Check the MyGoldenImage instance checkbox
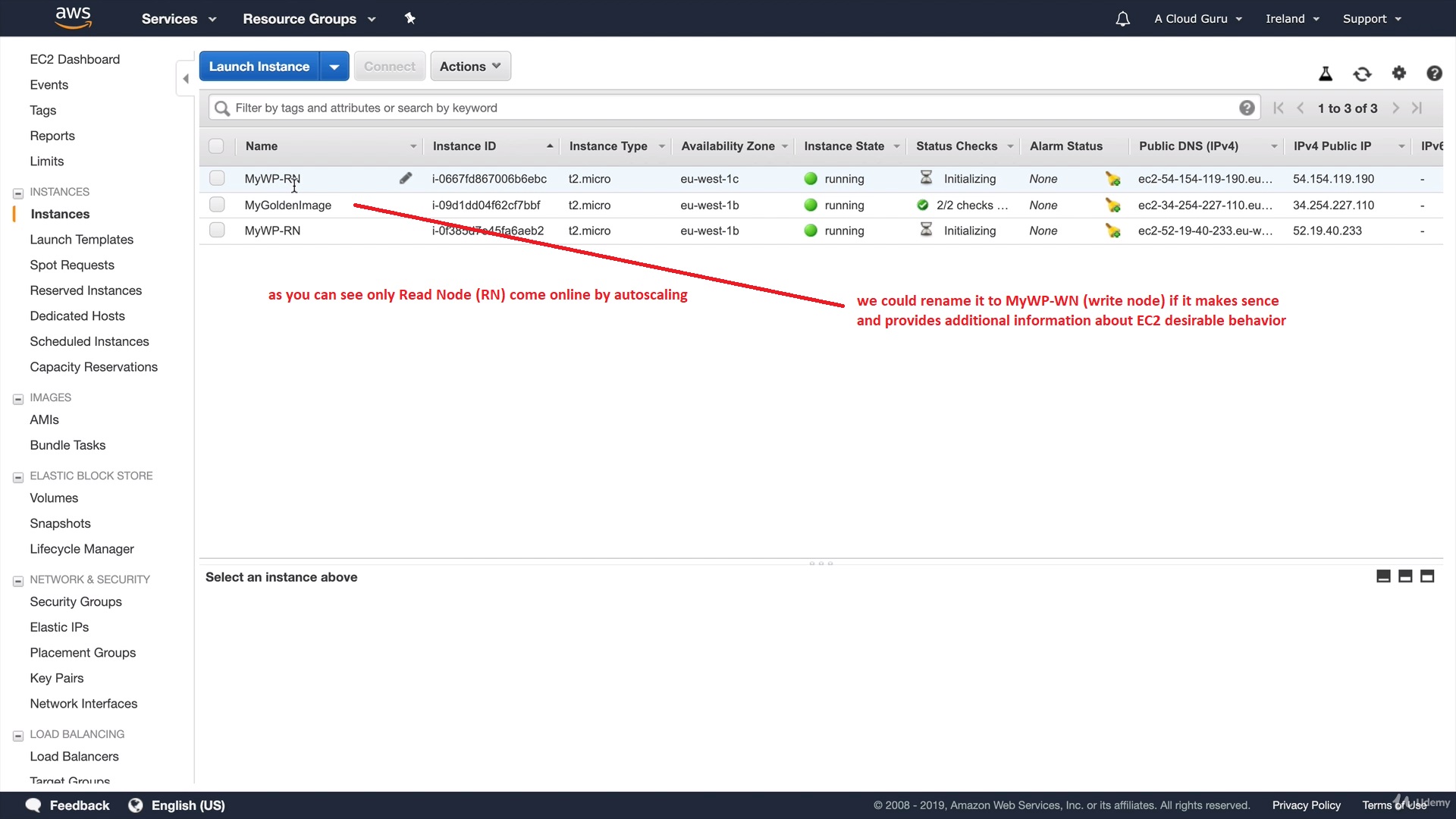The height and width of the screenshot is (819, 1456). click(x=217, y=205)
